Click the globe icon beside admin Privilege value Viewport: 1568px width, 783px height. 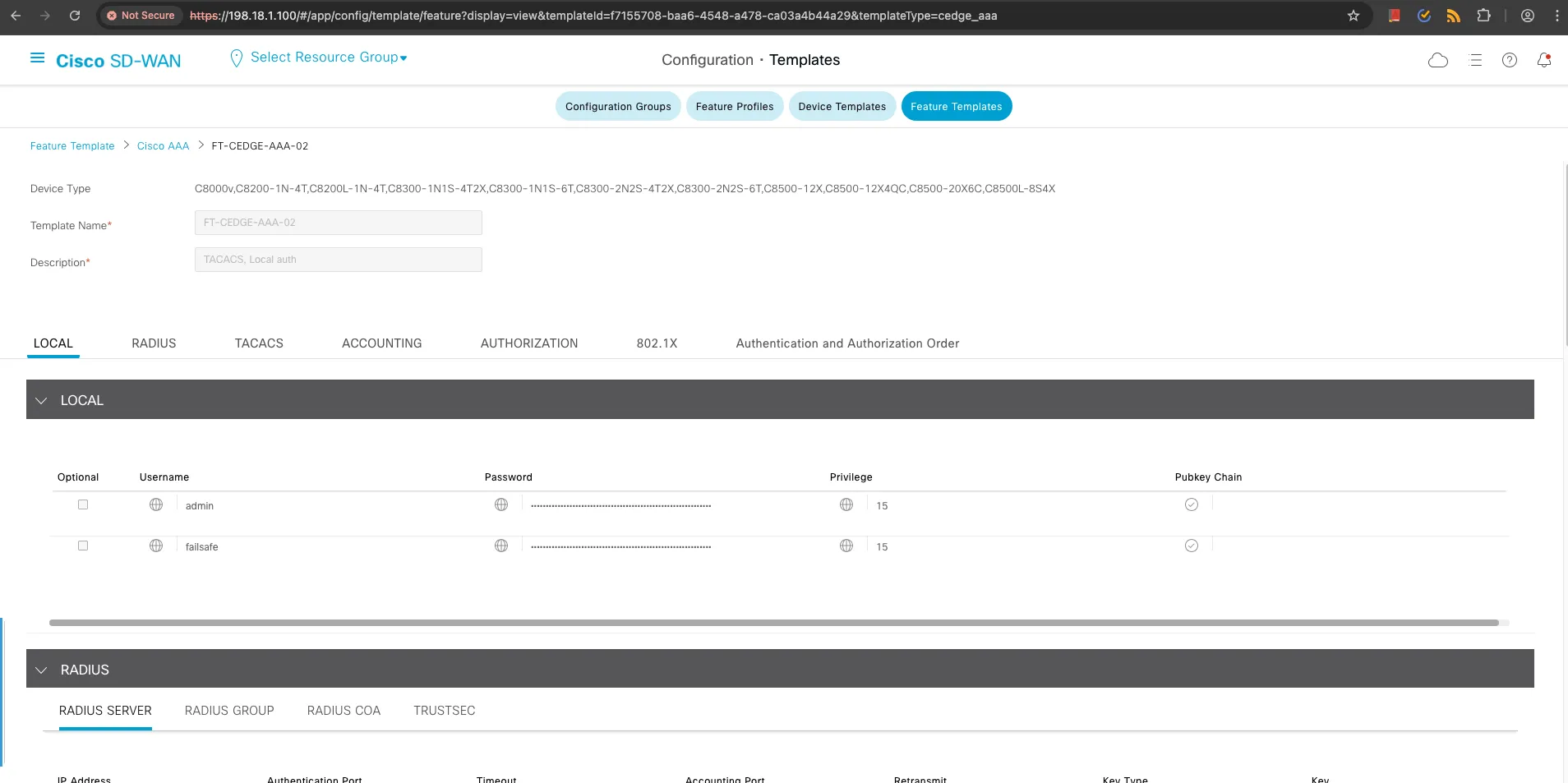[x=846, y=504]
